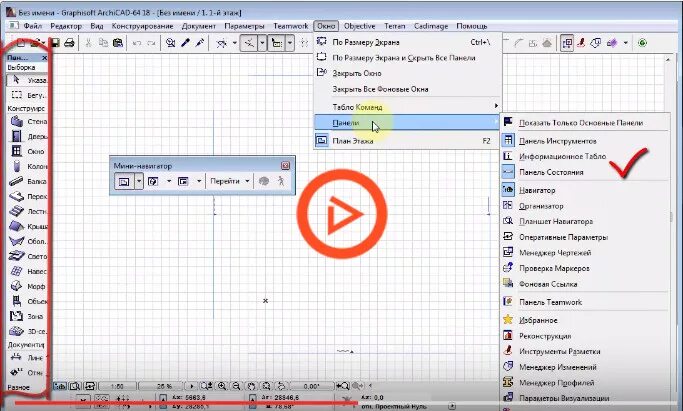Select the Roof tool (Крыша) in toolbox
The width and height of the screenshot is (683, 411).
[28, 226]
